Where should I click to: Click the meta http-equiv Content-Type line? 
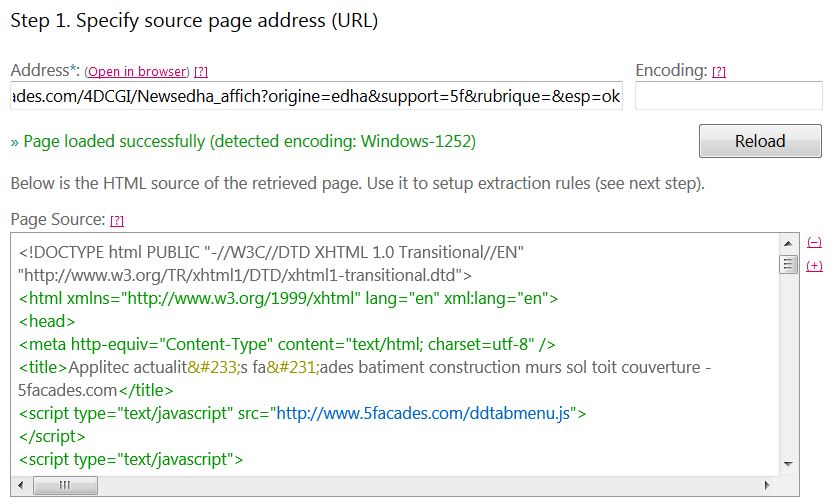[287, 344]
